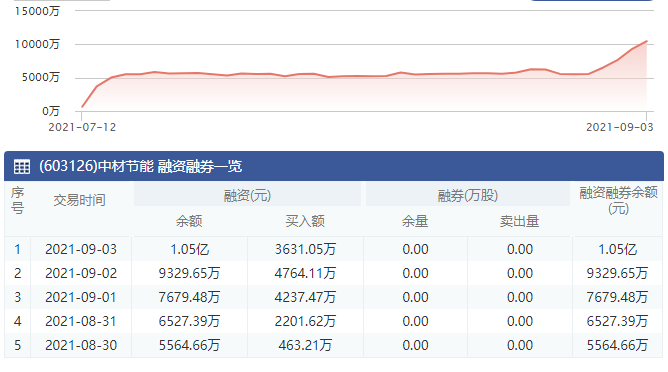Click 融资融券余额 5564.66万 in last column
Viewport: 668px width, 372px height.
tap(617, 345)
